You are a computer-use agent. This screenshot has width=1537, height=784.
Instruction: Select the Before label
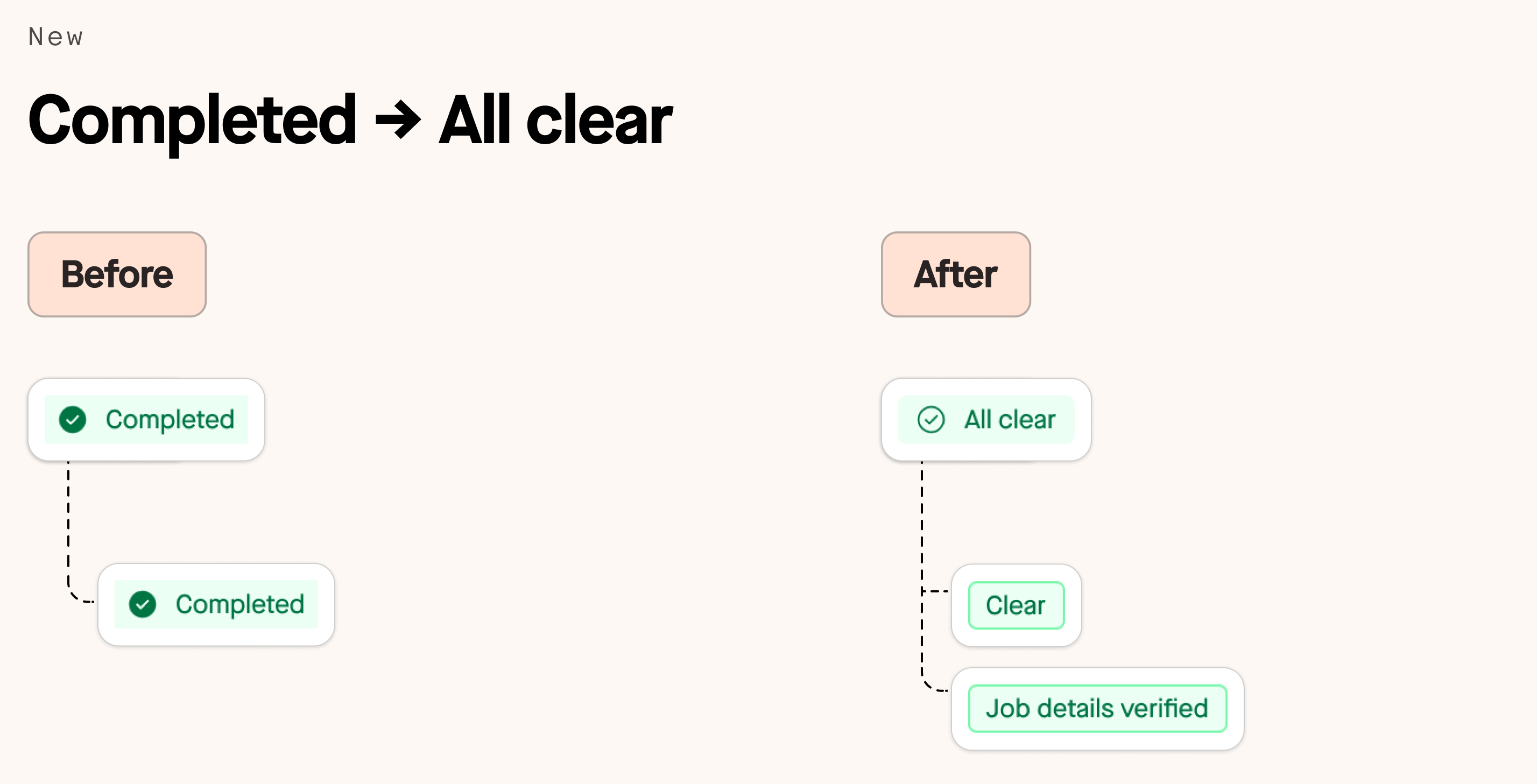[x=117, y=274]
